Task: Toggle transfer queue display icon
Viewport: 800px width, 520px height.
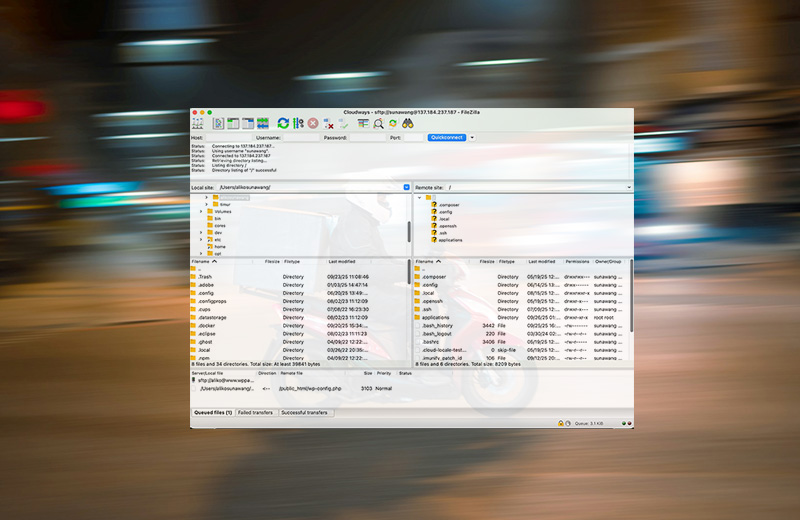Action: [262, 123]
